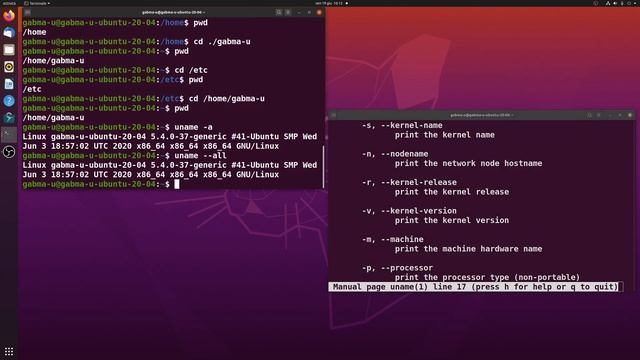640x360 pixels.
Task: Open search in the left terminal header
Action: 279,12
